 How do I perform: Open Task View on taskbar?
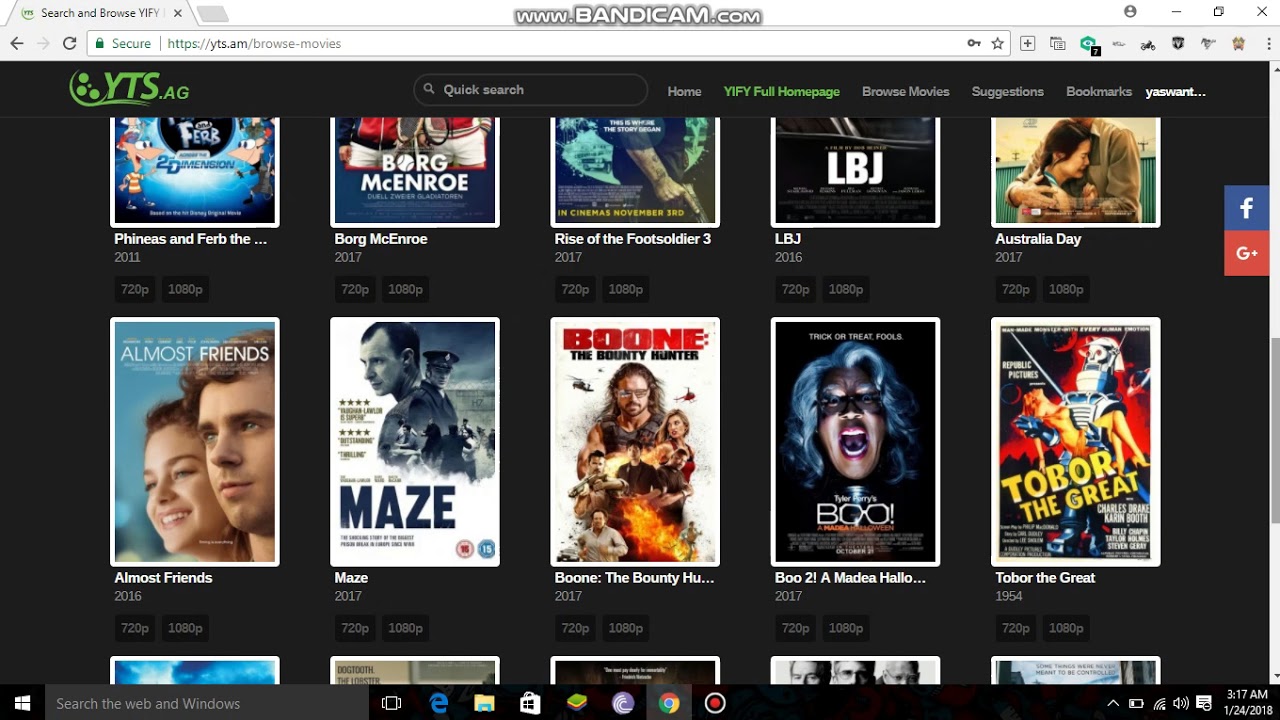pos(391,703)
